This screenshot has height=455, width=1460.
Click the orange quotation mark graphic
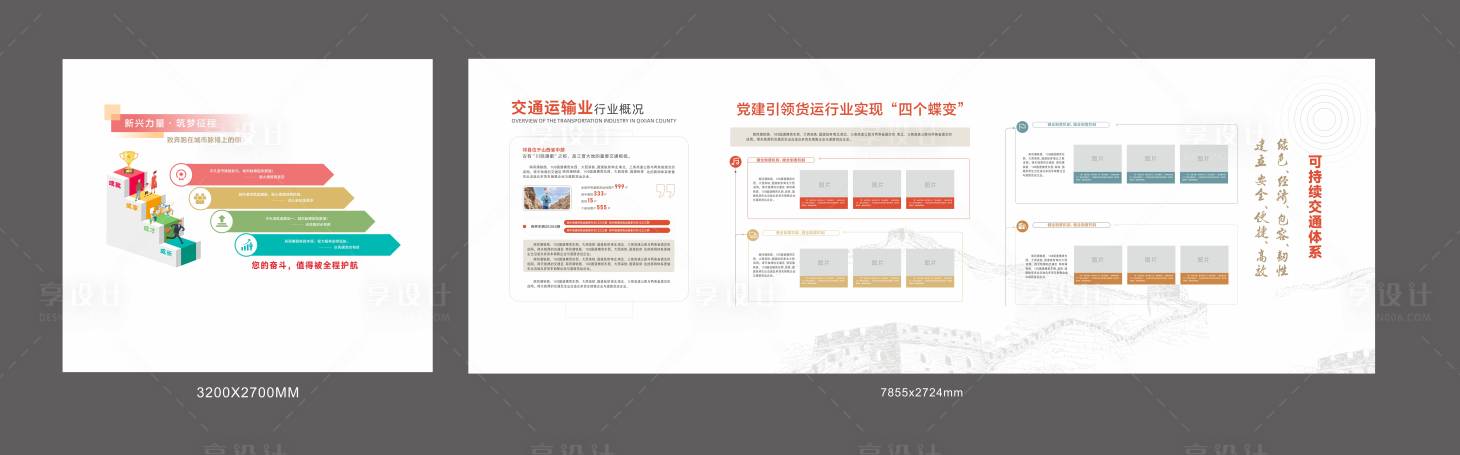(x=664, y=192)
